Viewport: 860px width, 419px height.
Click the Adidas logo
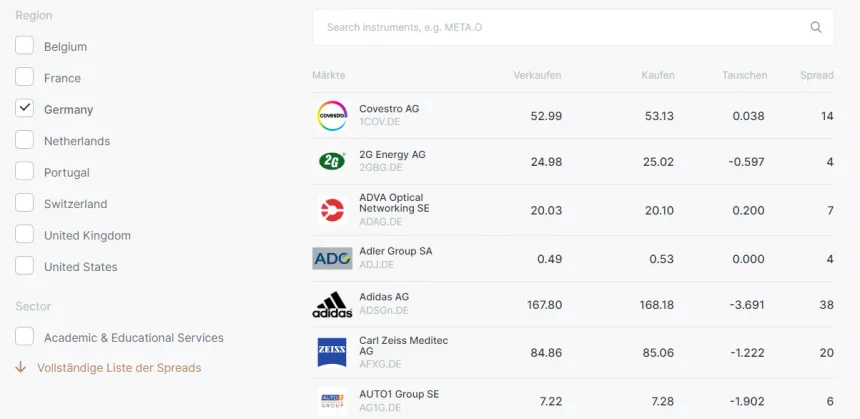(x=332, y=304)
